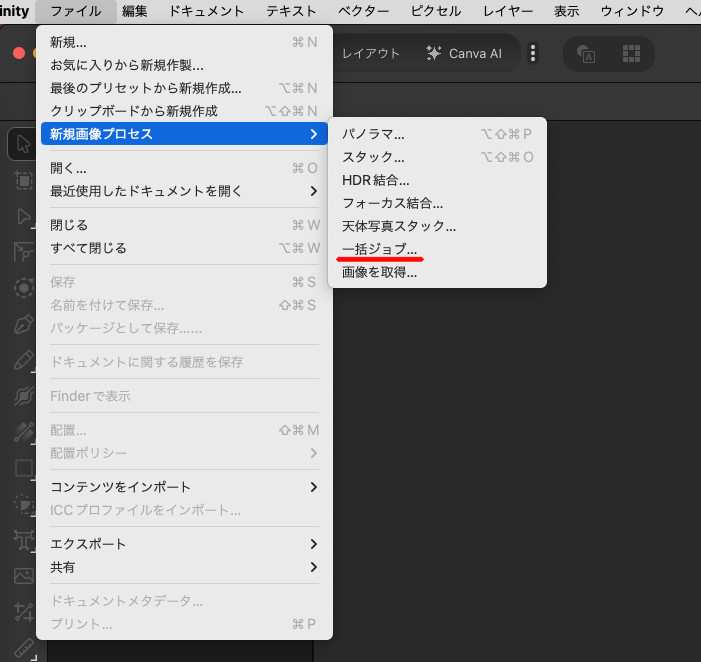Open the ウィンドウ menu
Viewport: 701px width, 662px height.
coord(632,11)
